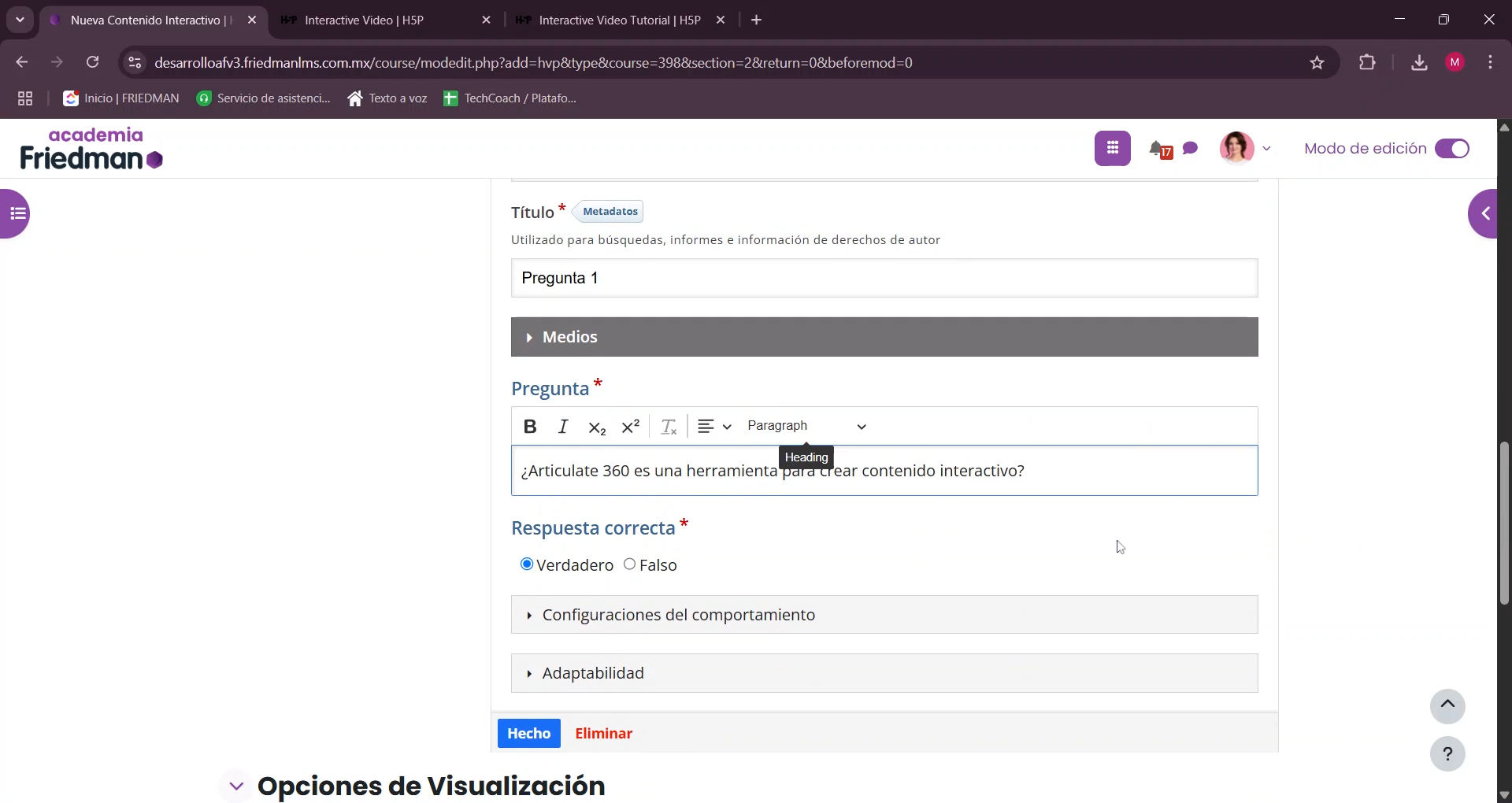Click Eliminar link
The image size is (1512, 803).
pos(604,733)
